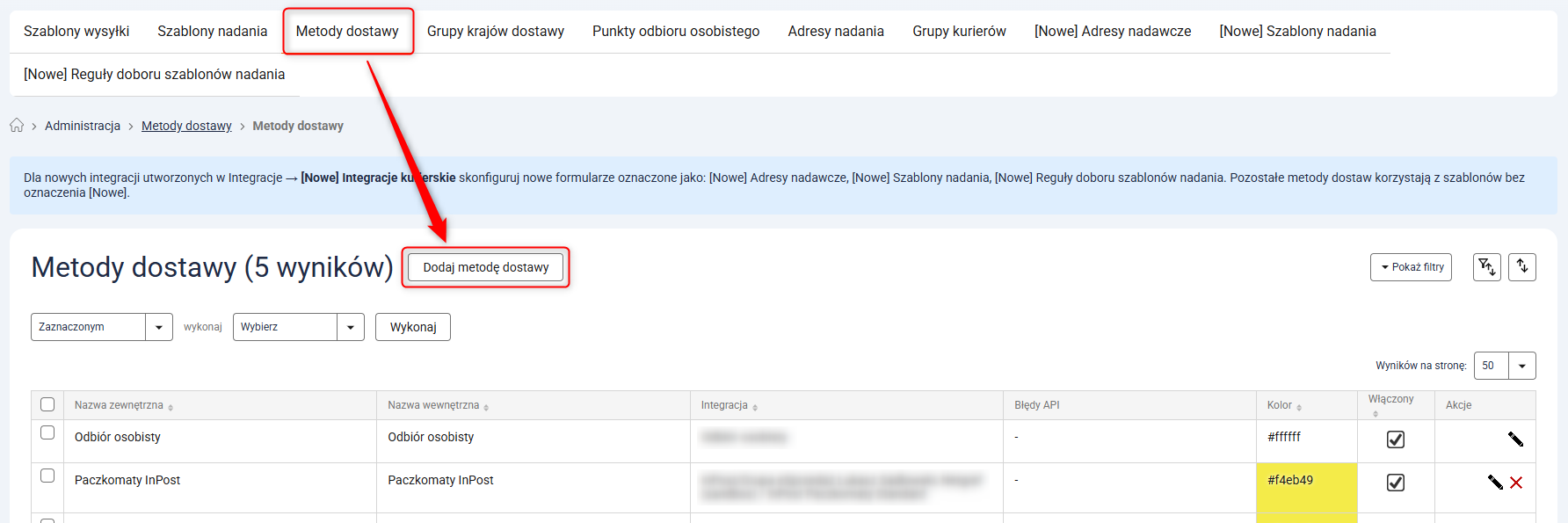
Task: Click the up-down arrows sort button
Action: click(x=1521, y=267)
